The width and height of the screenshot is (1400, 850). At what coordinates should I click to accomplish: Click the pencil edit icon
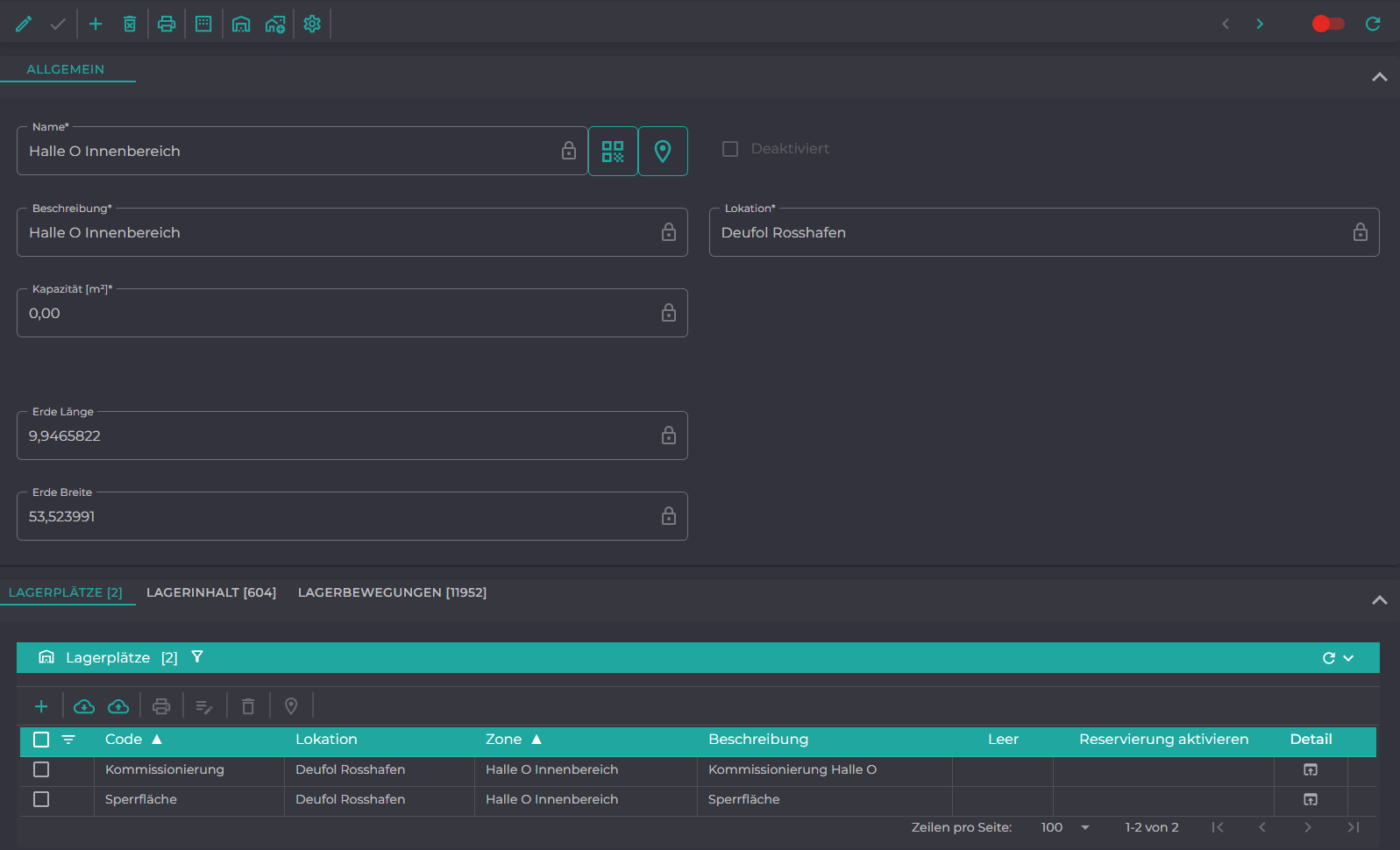pos(24,24)
